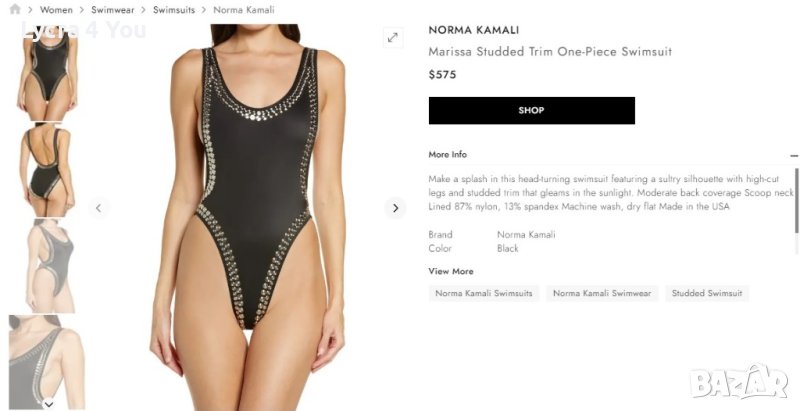800x411 pixels.
Task: Show the previous product image
Action: pos(99,208)
